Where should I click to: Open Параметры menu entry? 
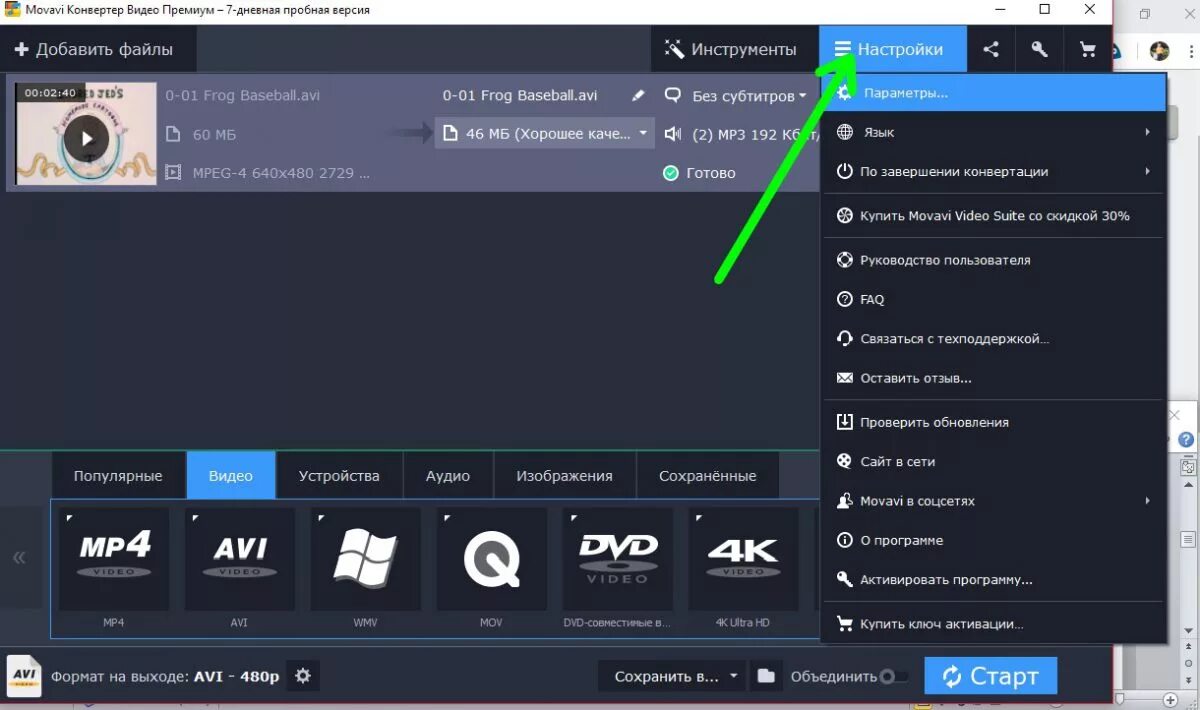pyautogui.click(x=995, y=92)
